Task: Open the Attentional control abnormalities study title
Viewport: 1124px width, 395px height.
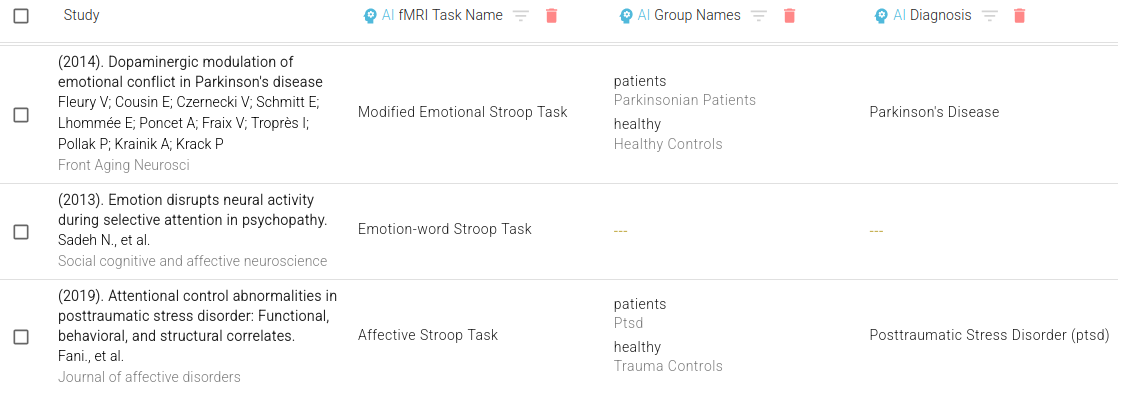Action: 197,315
